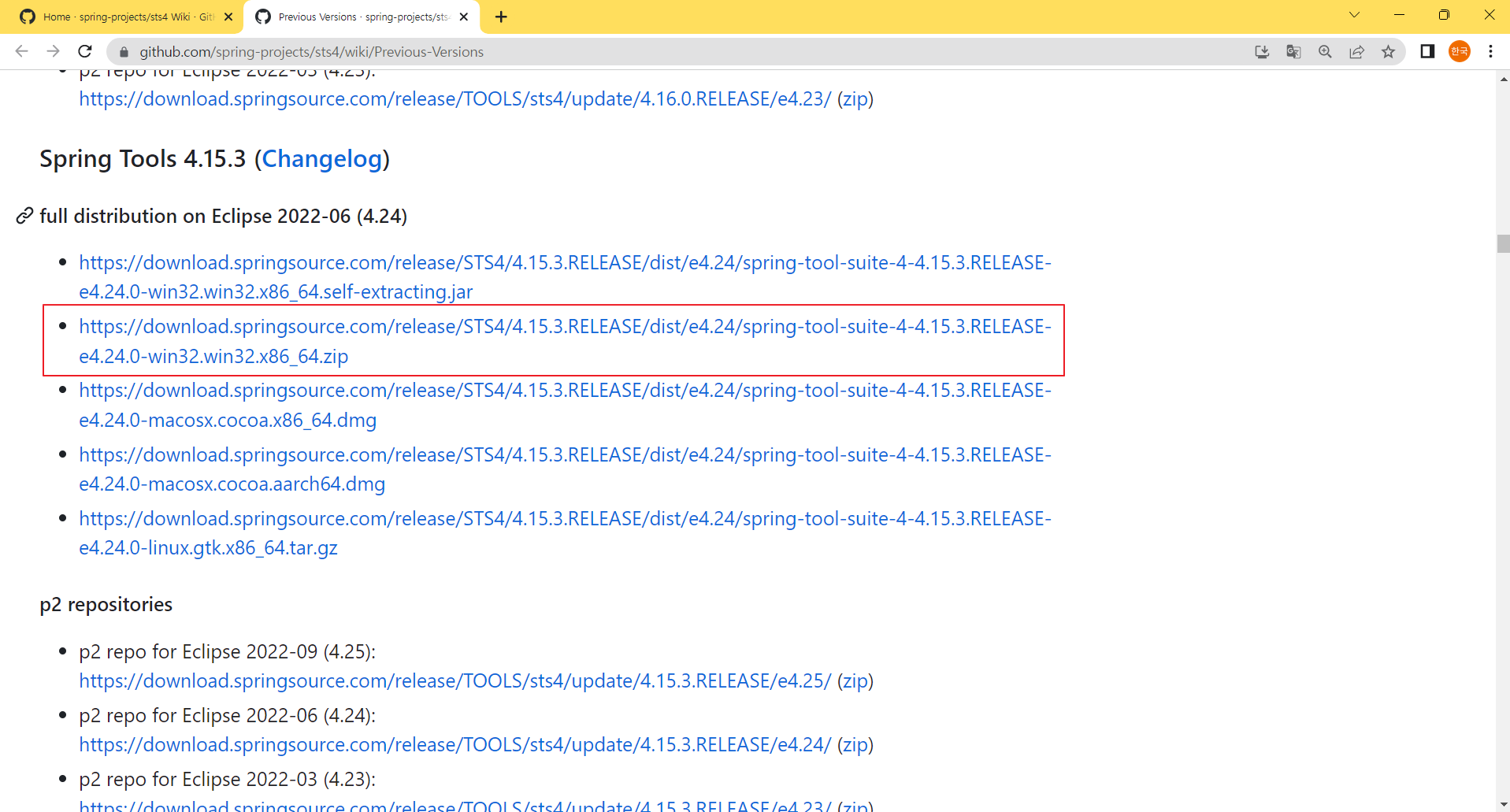Close the Previous Versions tab

[463, 17]
